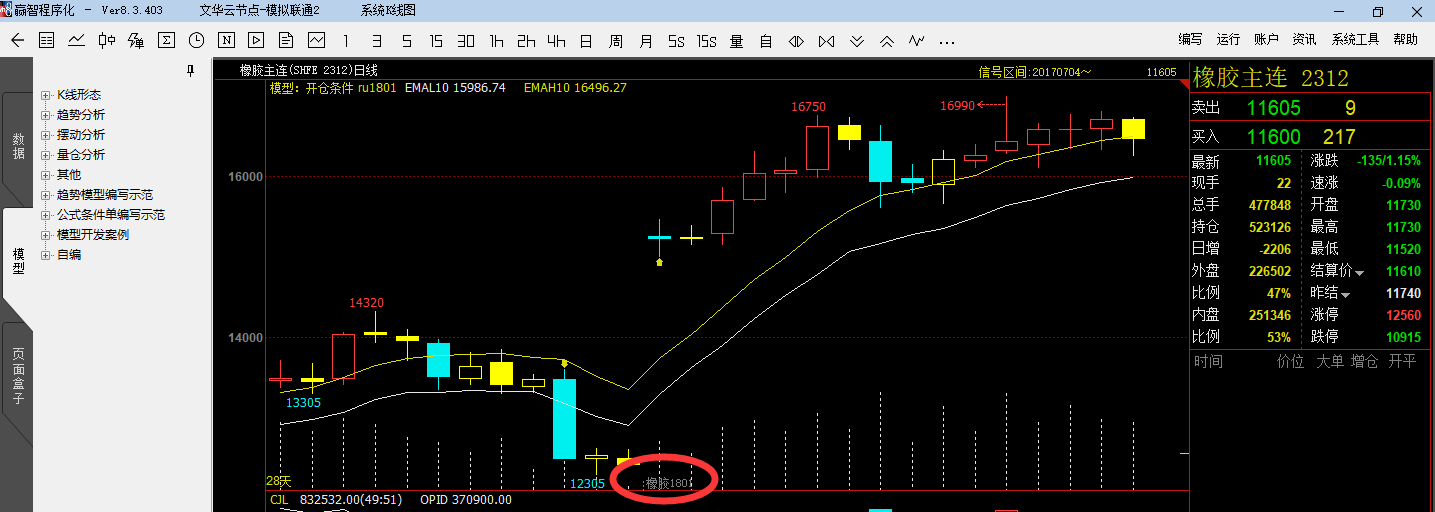Expand the 摆动分析 tree node
This screenshot has width=1435, height=512.
pyautogui.click(x=46, y=135)
